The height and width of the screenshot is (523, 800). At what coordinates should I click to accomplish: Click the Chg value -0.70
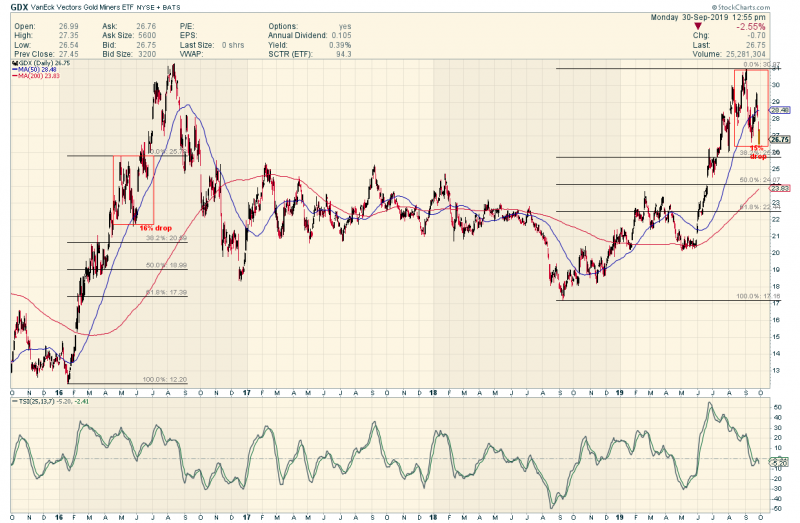757,36
